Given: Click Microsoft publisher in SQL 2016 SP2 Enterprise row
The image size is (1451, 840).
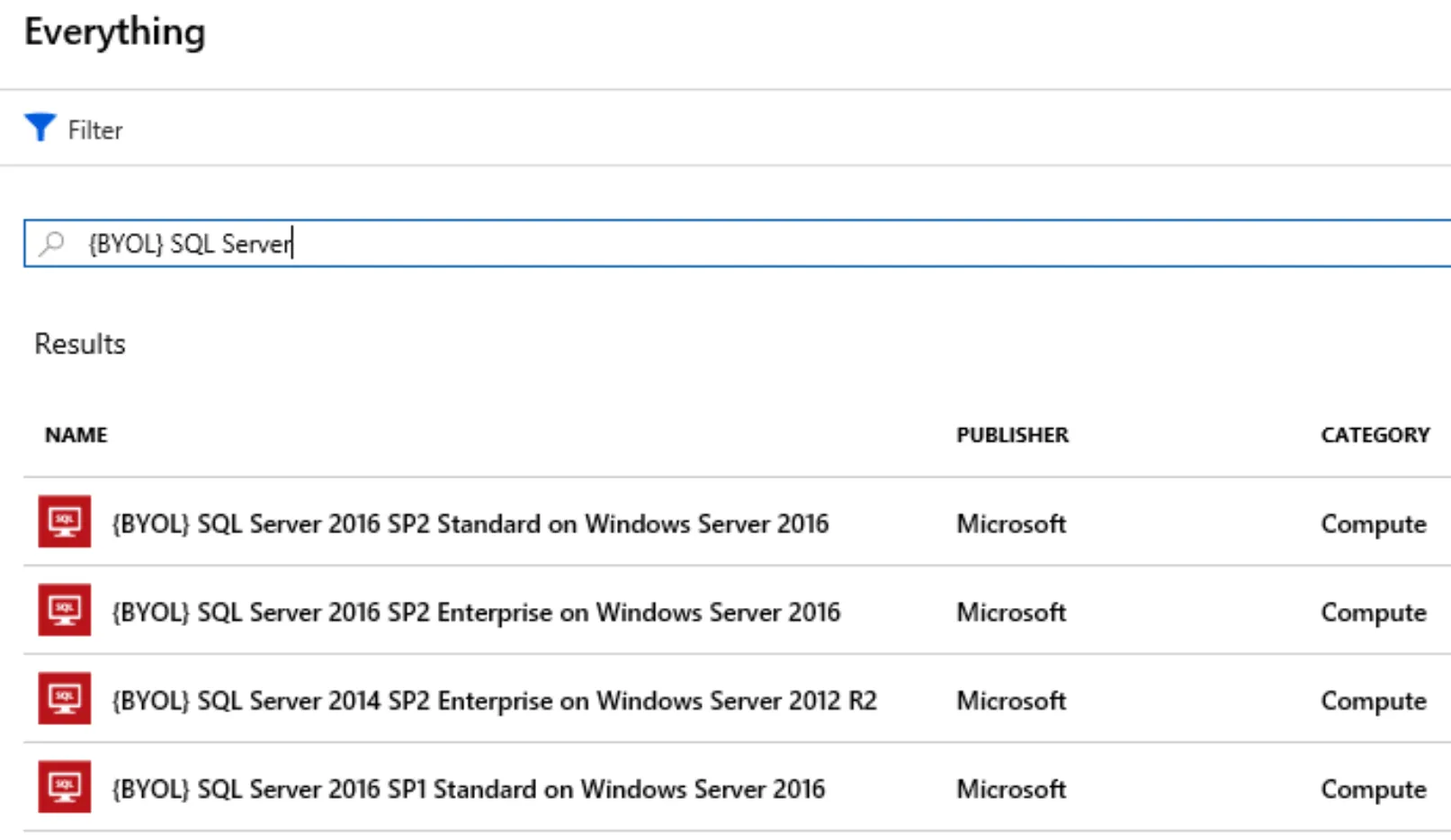Looking at the screenshot, I should point(1011,612).
